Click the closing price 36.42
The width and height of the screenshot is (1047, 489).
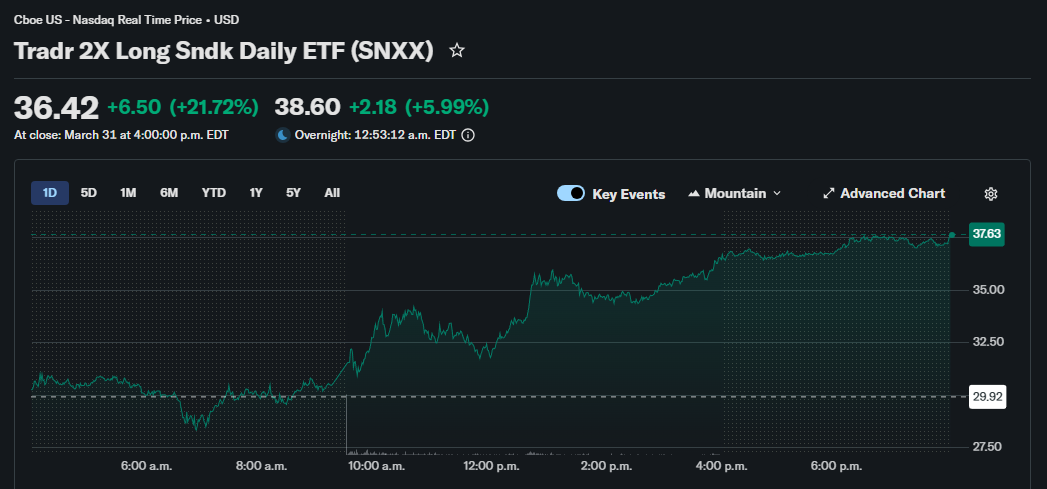pos(57,108)
